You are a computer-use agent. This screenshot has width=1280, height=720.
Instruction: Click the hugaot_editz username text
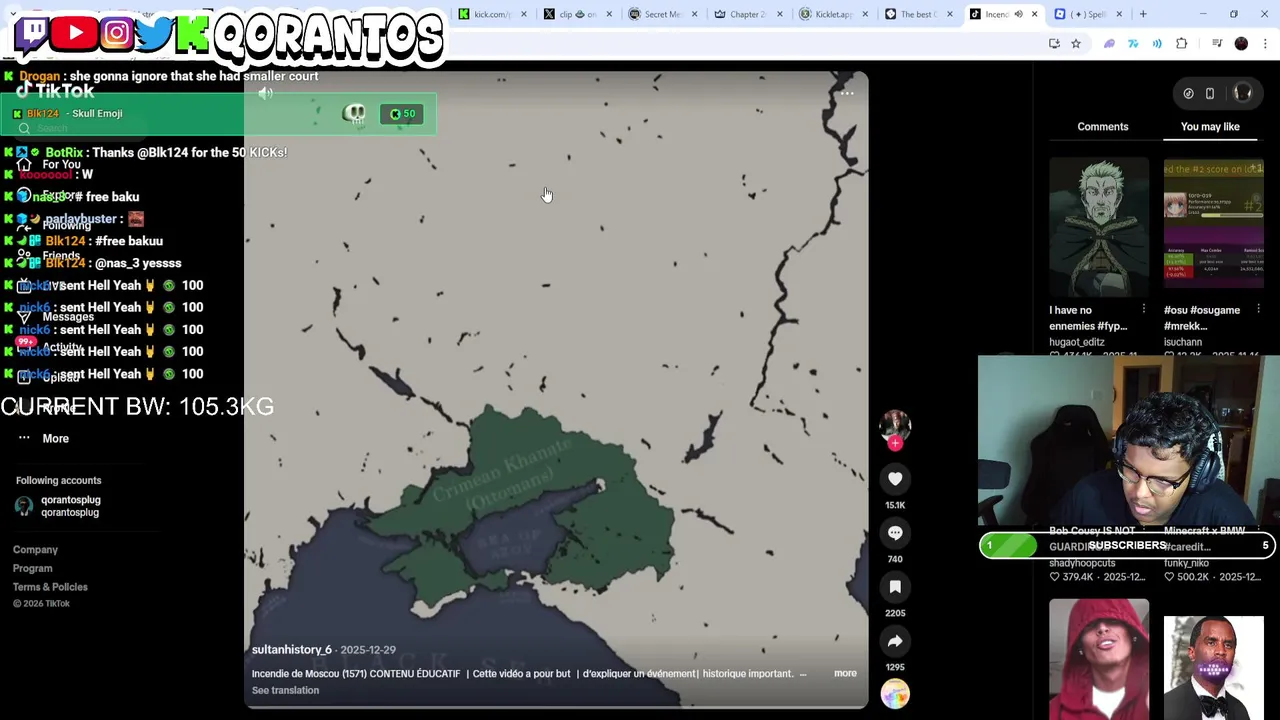pos(1077,342)
